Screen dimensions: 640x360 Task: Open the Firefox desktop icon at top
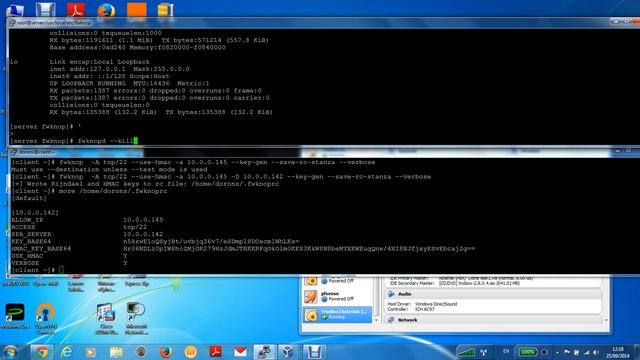(x=106, y=10)
